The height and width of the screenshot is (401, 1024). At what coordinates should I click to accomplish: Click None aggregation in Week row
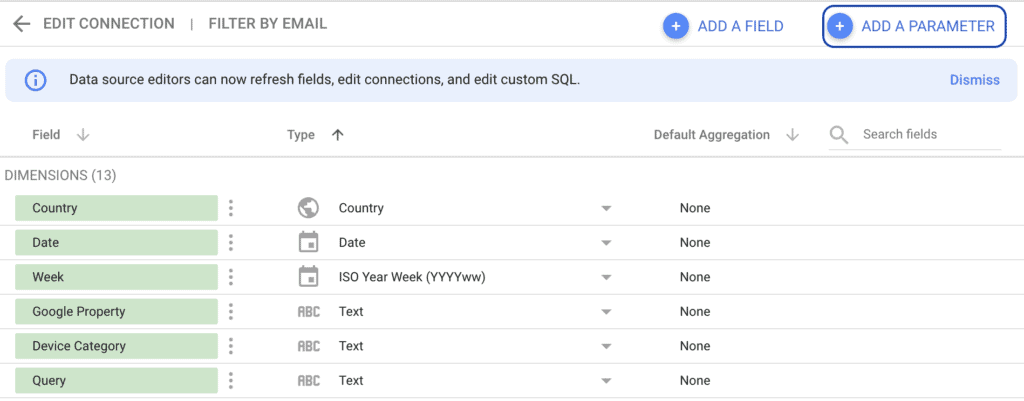pyautogui.click(x=695, y=277)
